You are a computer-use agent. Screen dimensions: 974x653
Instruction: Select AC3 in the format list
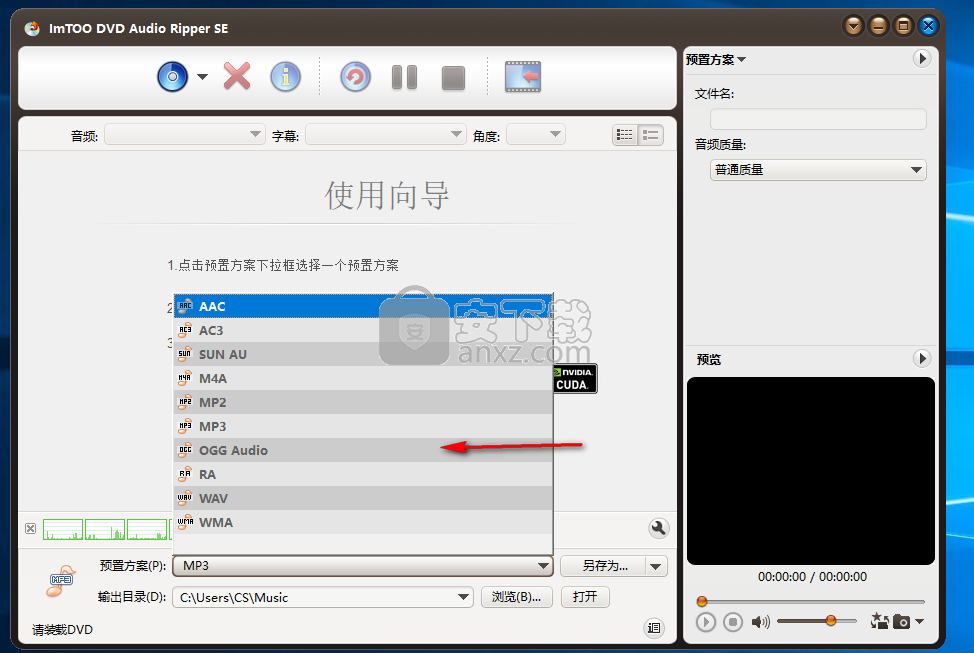point(363,331)
